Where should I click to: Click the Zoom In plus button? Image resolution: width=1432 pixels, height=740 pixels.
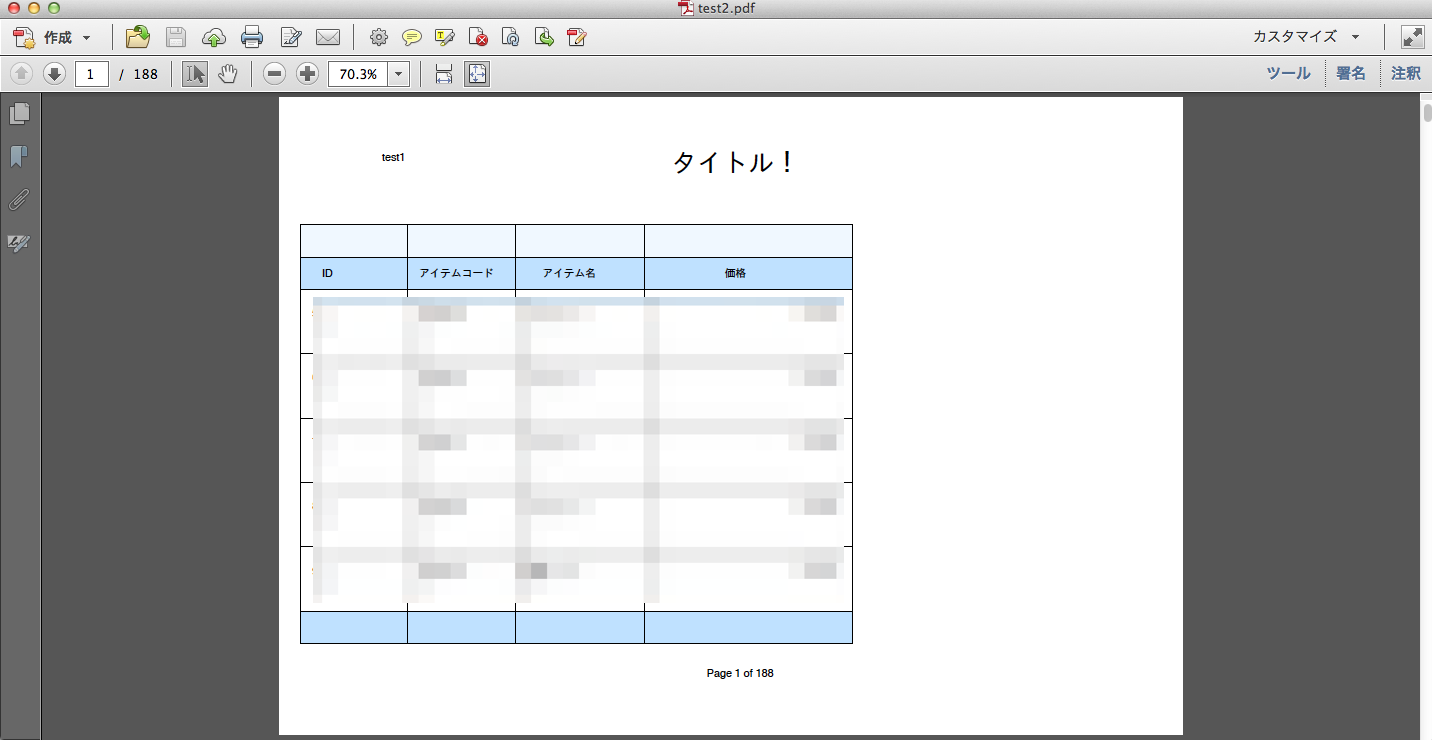tap(308, 74)
